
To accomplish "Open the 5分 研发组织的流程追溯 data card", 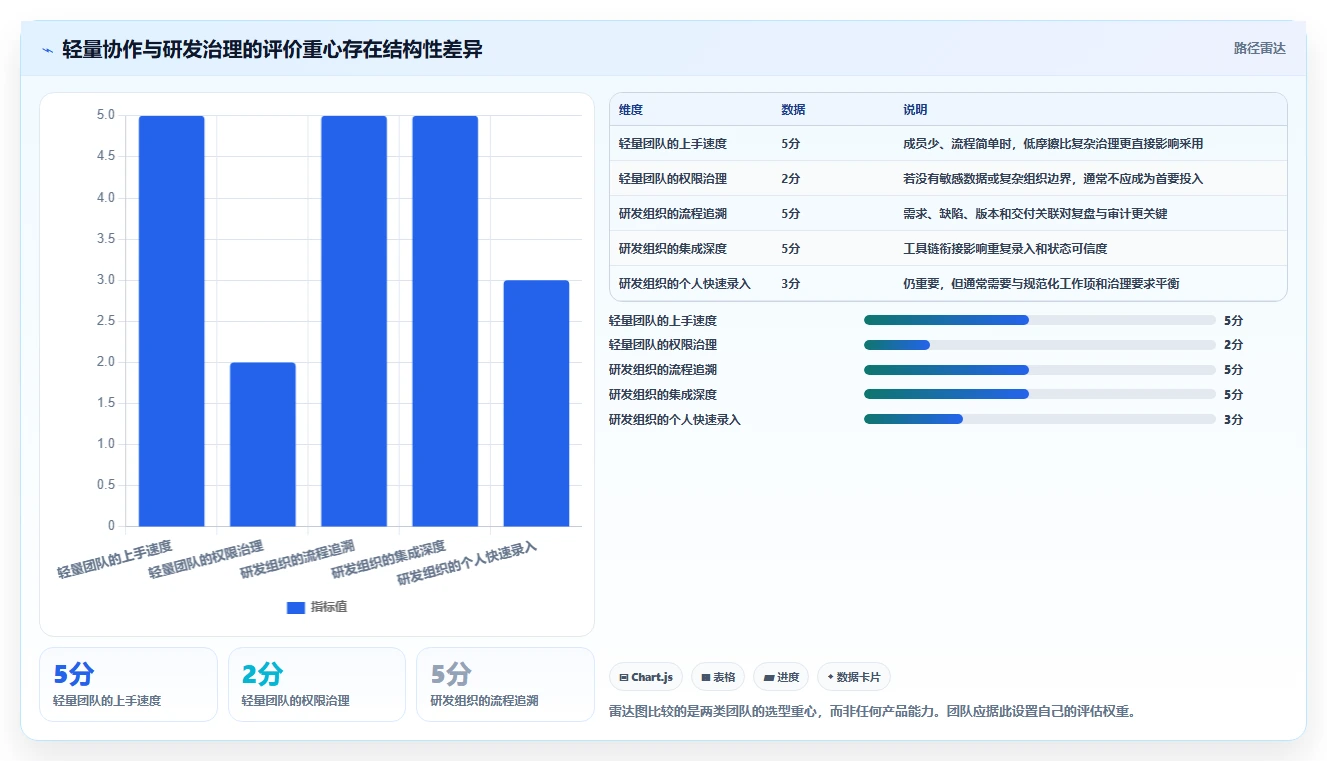I will pyautogui.click(x=505, y=684).
